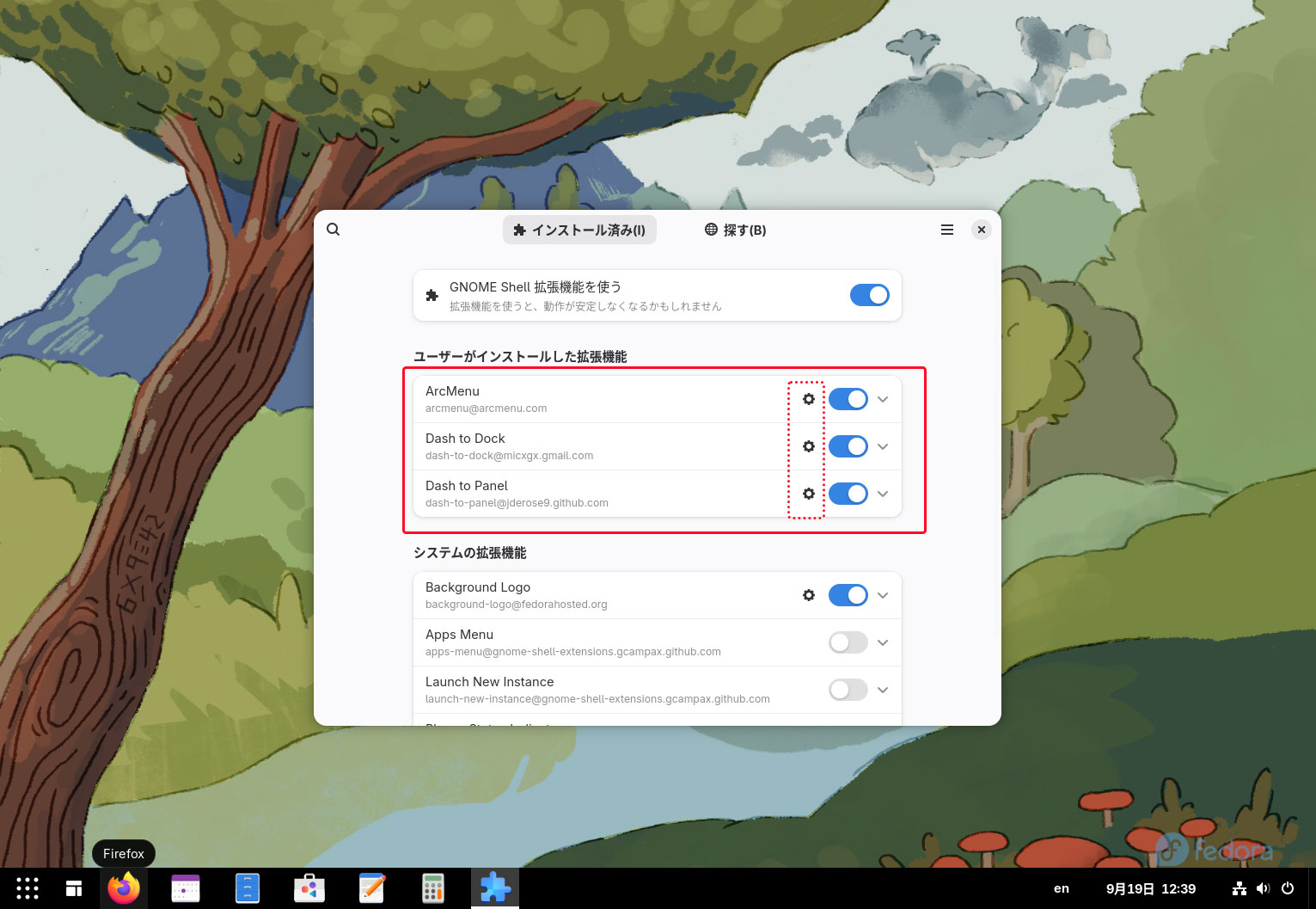Select the ArcMenu extension row

click(658, 399)
